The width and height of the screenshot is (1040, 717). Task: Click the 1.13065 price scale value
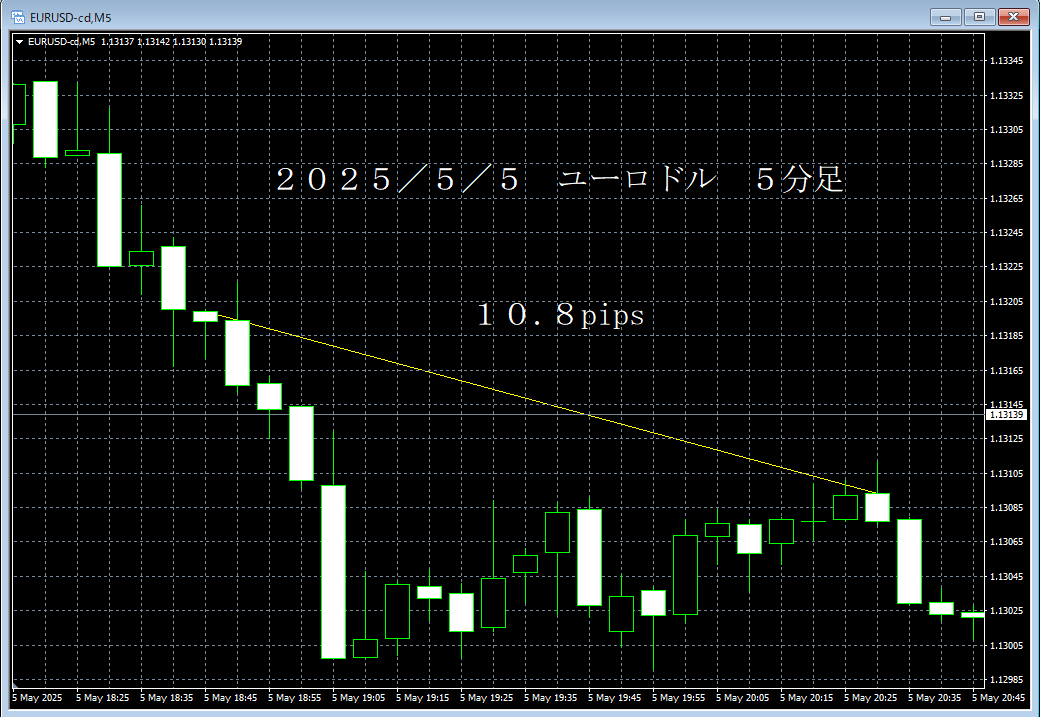pyautogui.click(x=1006, y=542)
